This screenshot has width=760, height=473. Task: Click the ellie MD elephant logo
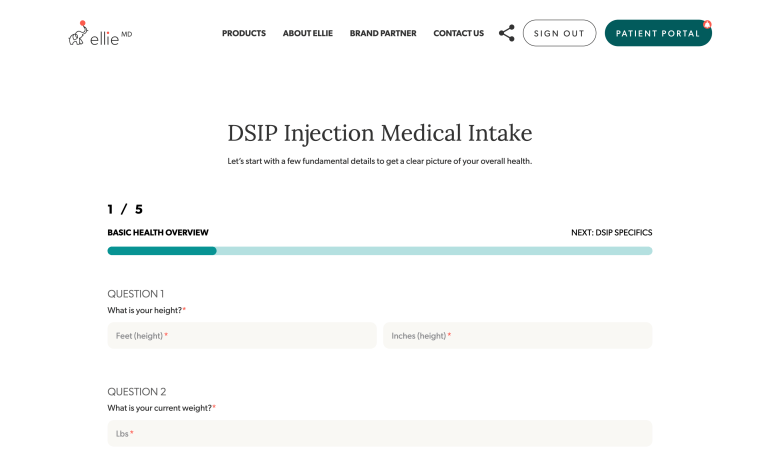[100, 33]
